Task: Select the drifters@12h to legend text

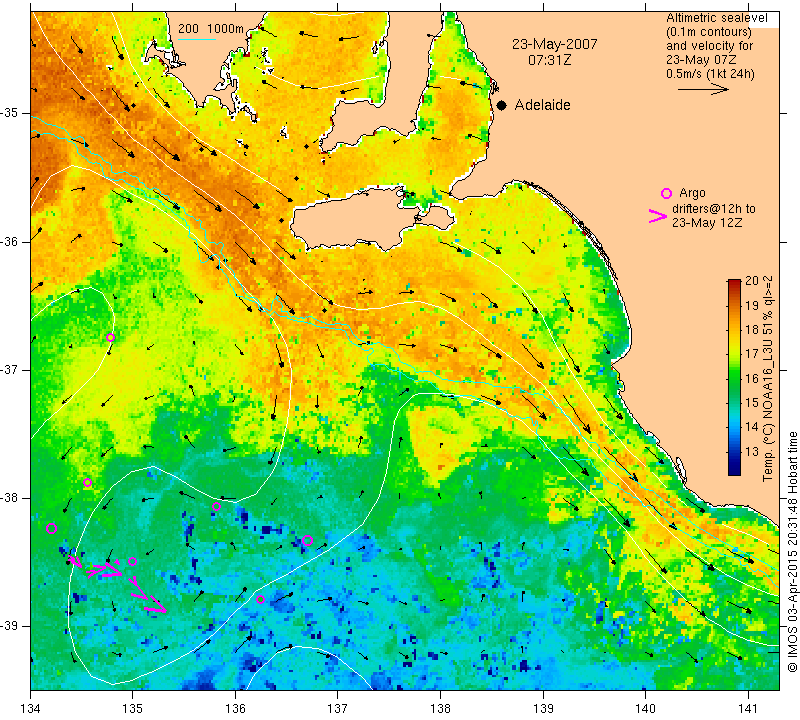Action: click(x=713, y=209)
